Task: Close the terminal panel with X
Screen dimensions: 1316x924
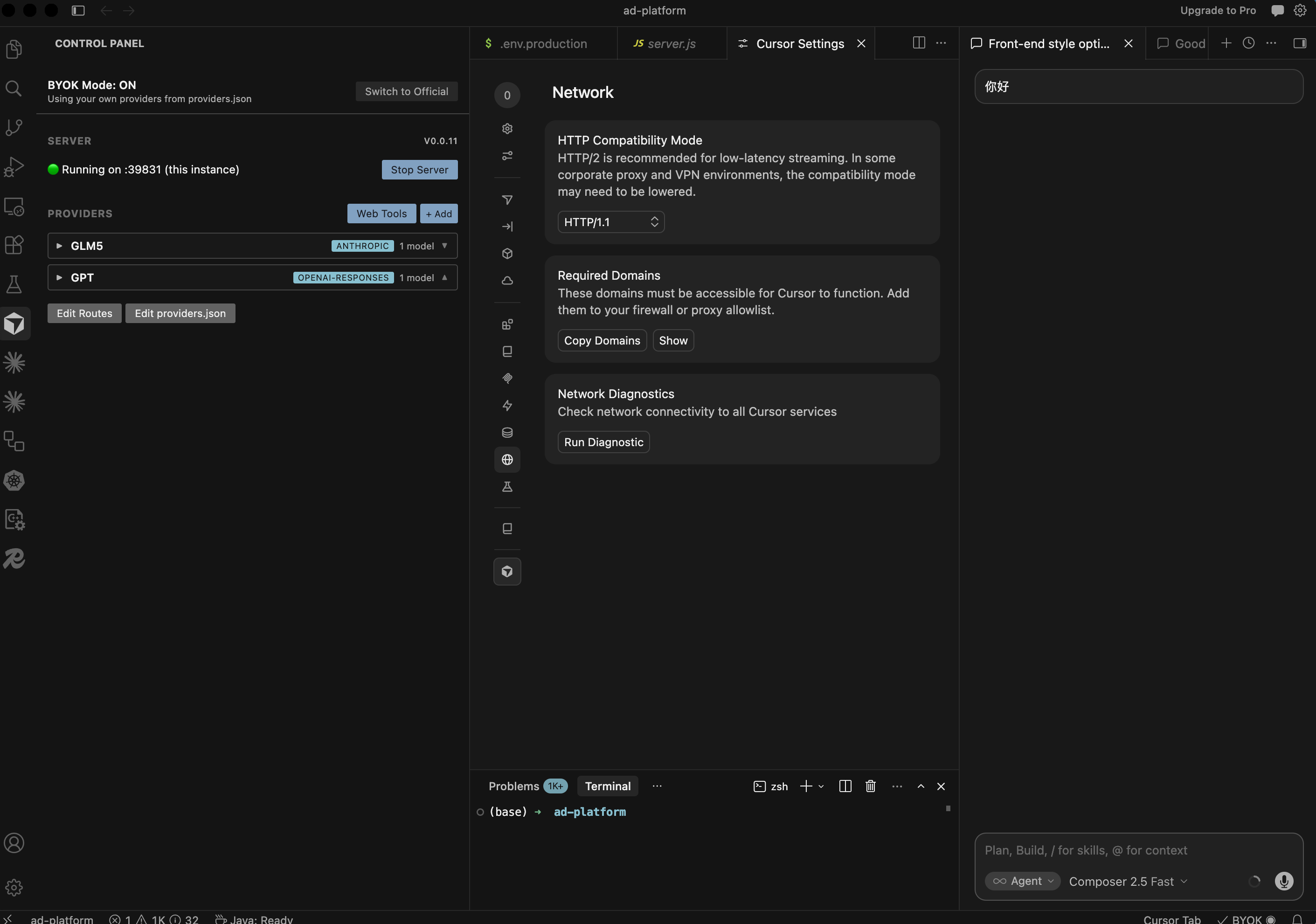Action: click(941, 786)
